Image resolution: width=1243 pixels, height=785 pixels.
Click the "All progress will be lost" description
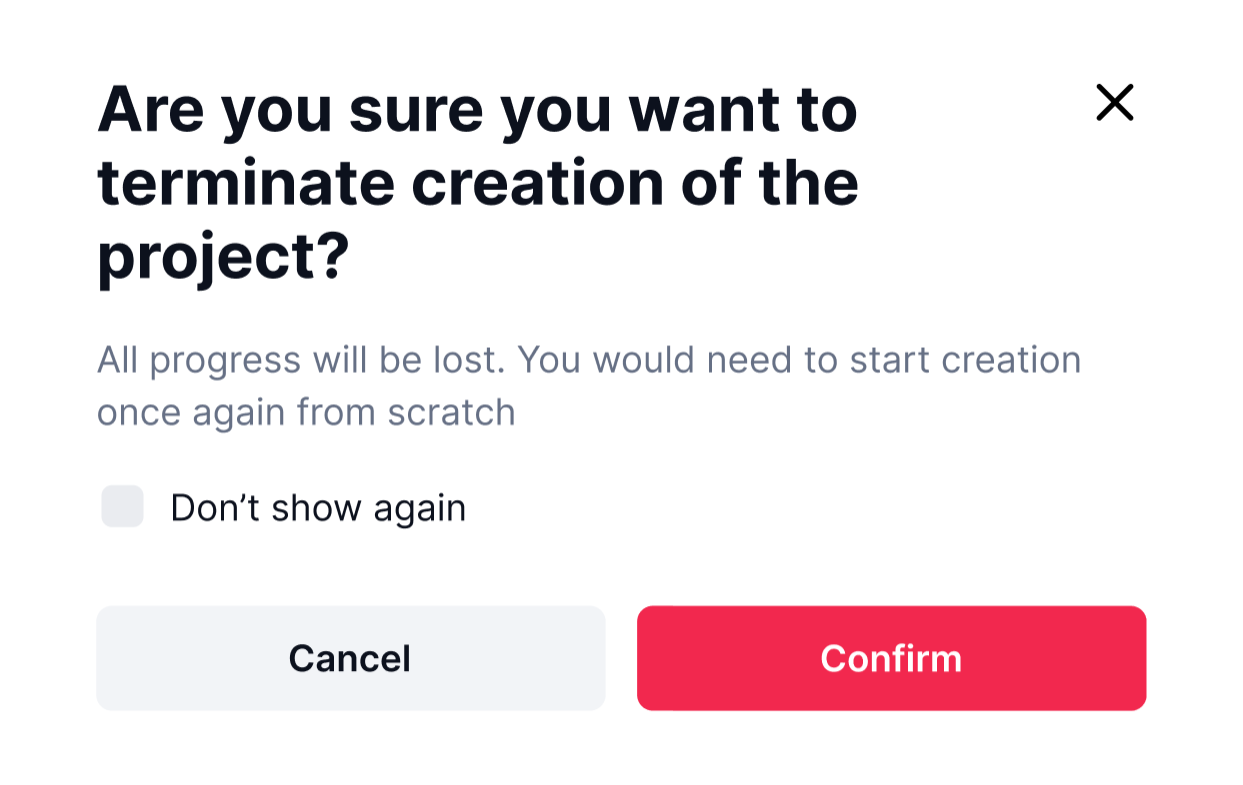coord(588,385)
